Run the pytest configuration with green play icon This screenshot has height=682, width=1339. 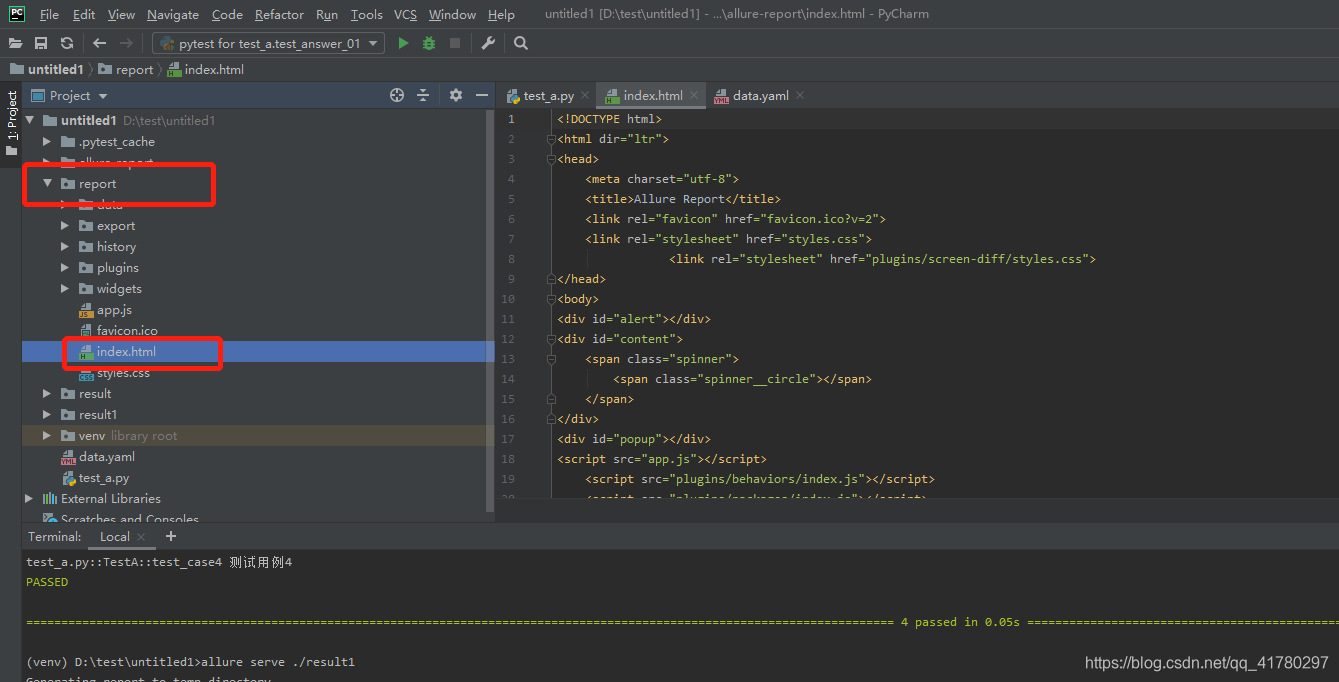click(x=403, y=43)
